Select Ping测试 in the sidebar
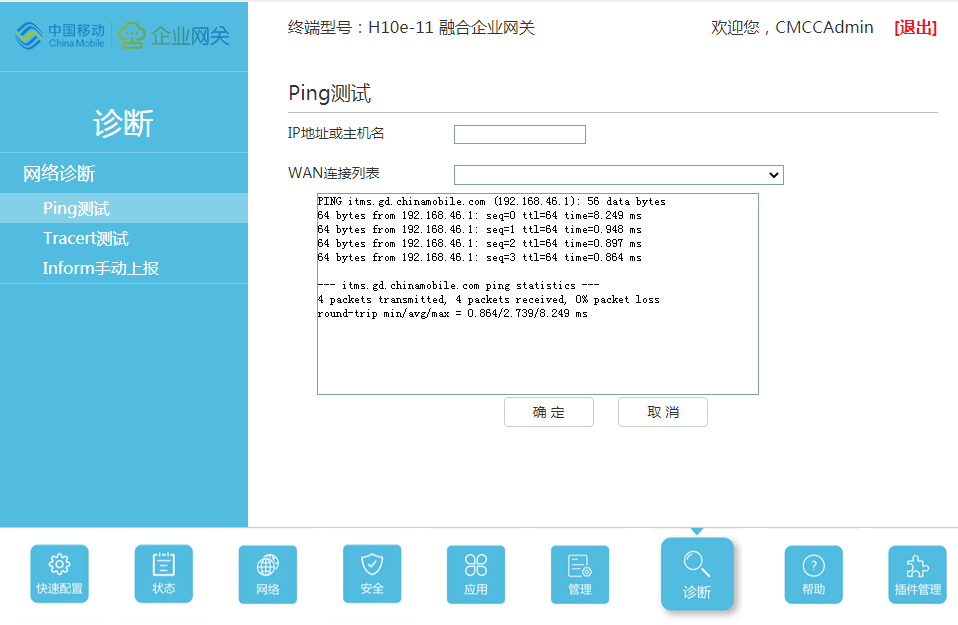Image resolution: width=958 pixels, height=625 pixels. coord(76,209)
